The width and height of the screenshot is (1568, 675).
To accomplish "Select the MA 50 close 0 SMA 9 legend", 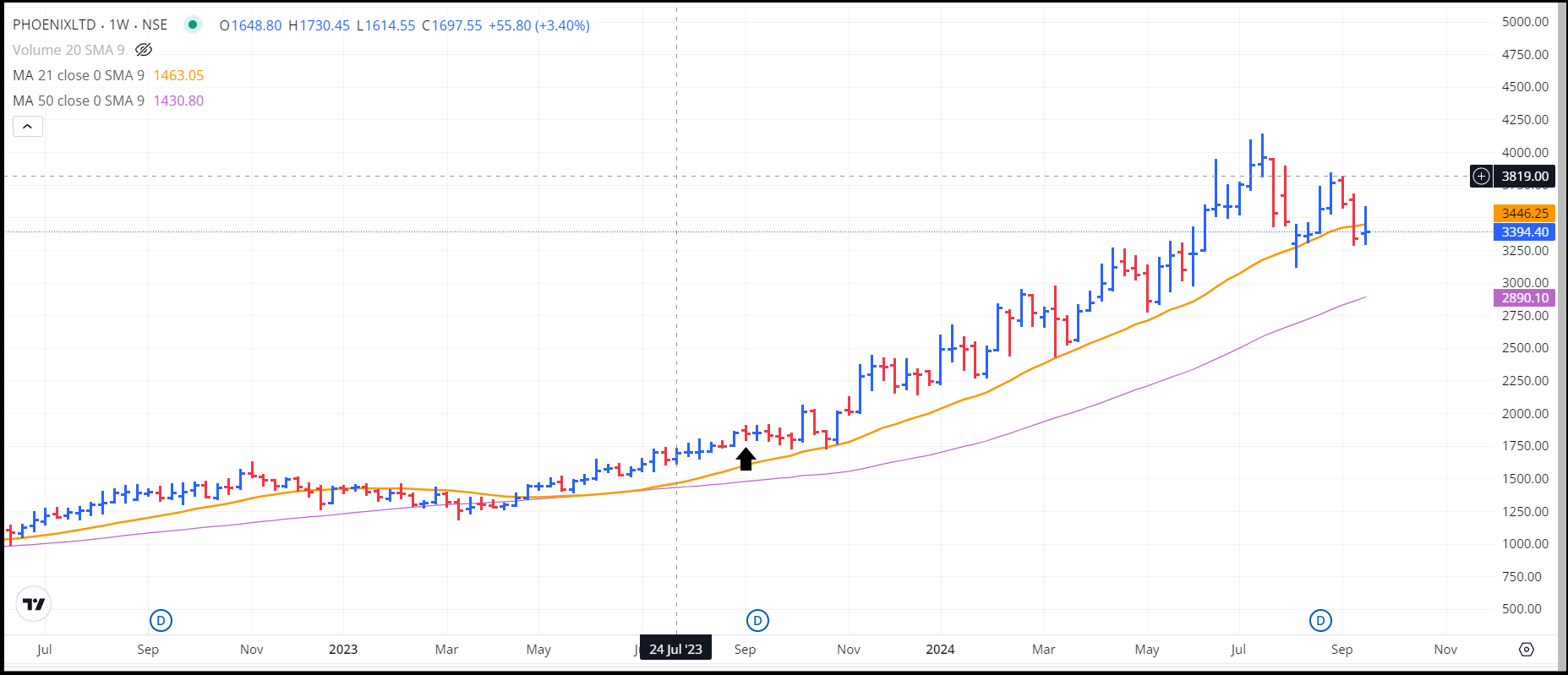I will tap(79, 101).
